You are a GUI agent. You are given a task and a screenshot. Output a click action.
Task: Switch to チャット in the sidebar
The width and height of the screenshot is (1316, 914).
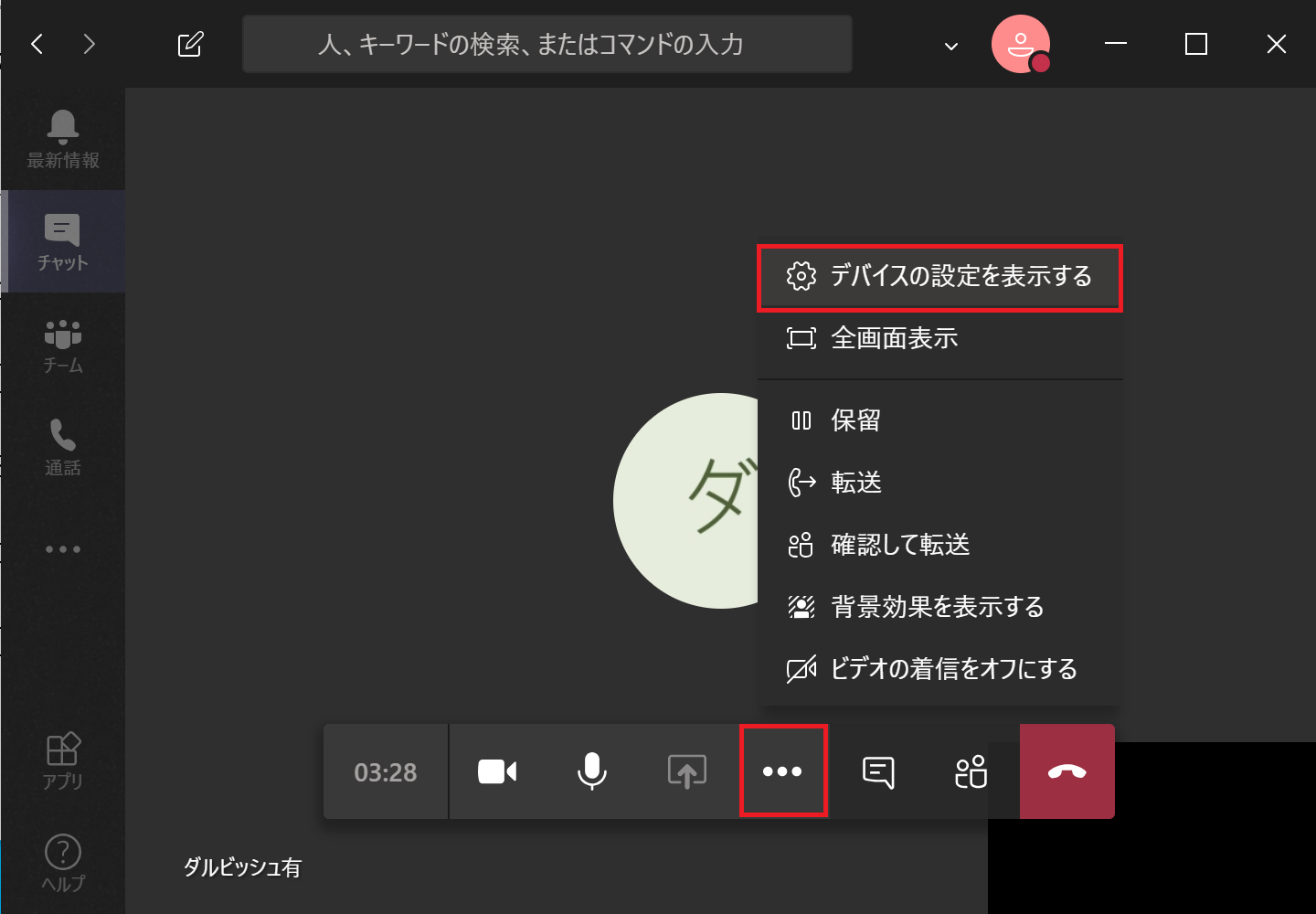point(63,241)
